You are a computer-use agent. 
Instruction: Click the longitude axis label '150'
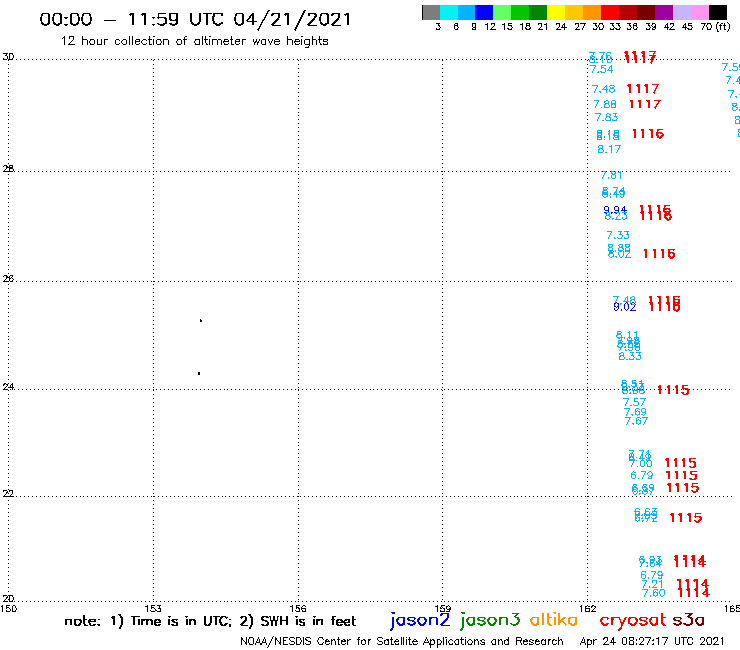tap(8, 609)
